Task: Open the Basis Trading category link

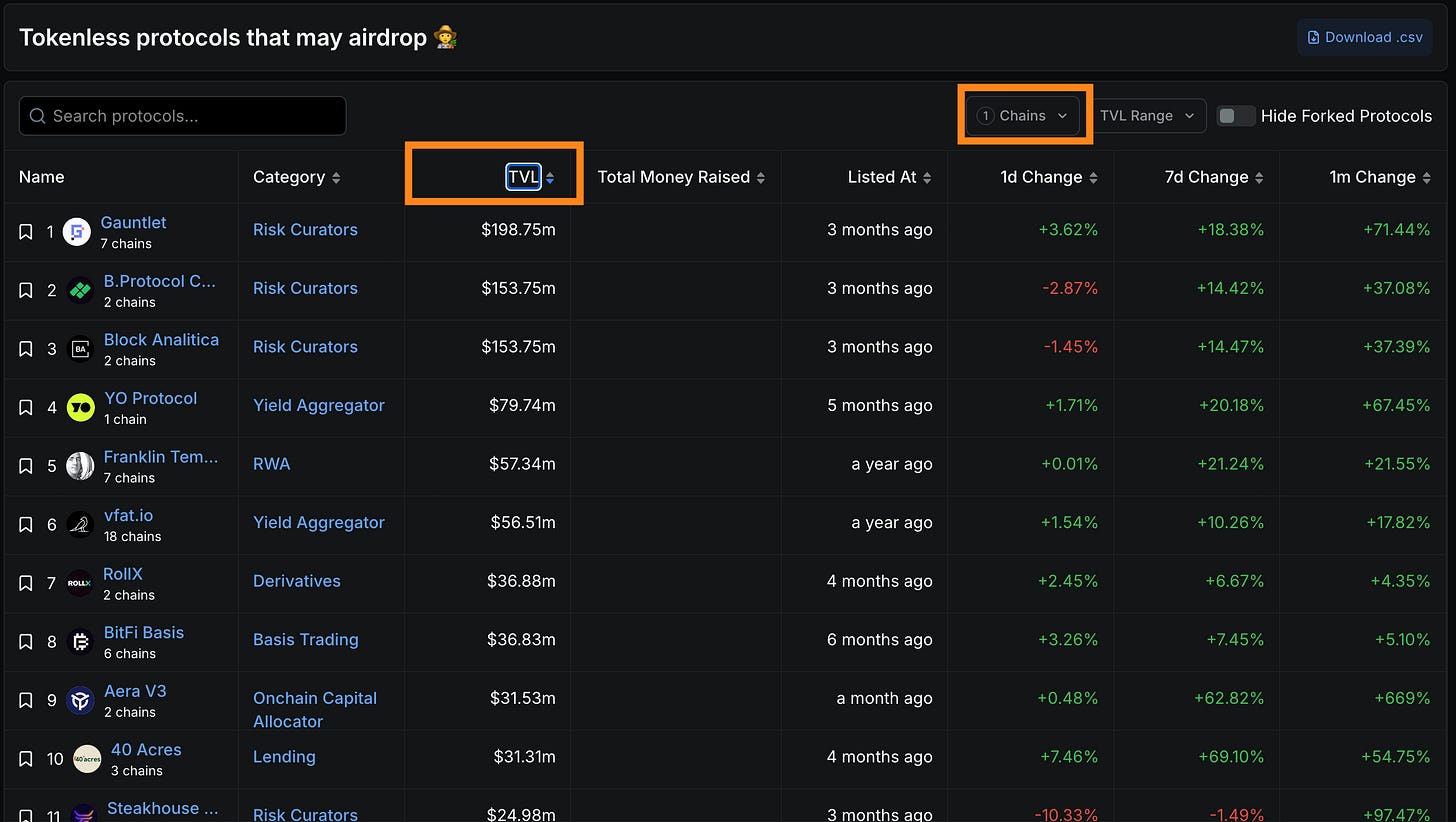Action: click(x=306, y=640)
